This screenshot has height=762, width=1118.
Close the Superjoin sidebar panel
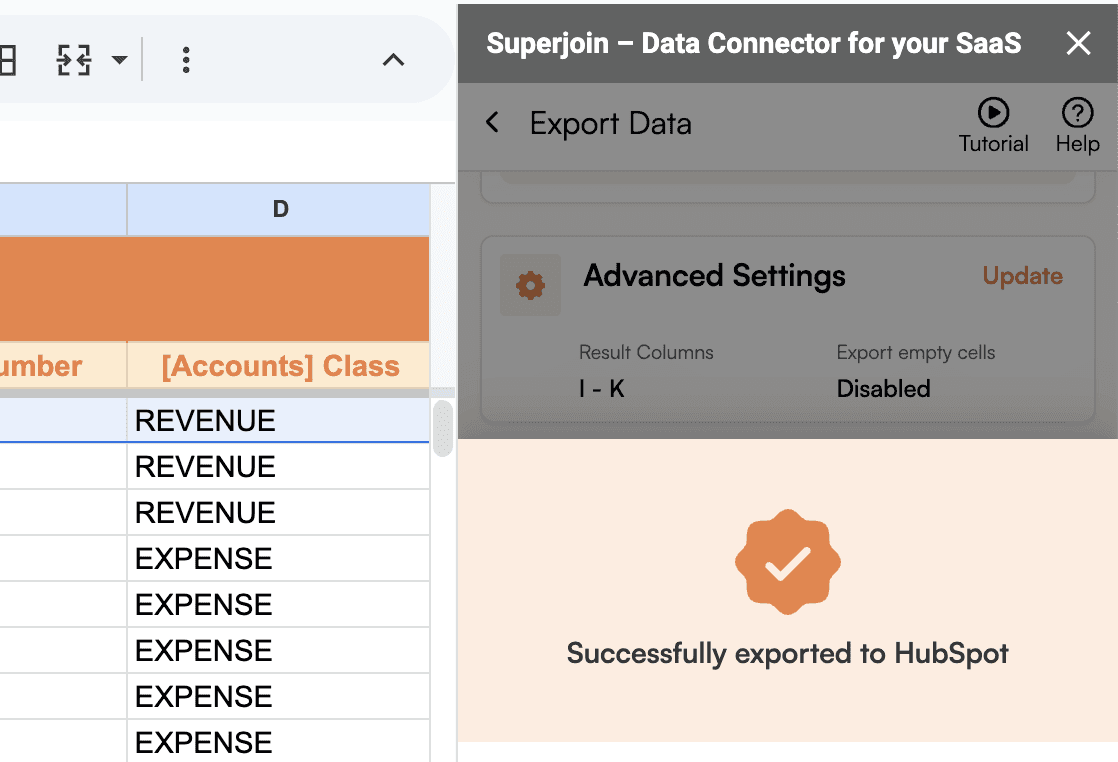[x=1078, y=43]
